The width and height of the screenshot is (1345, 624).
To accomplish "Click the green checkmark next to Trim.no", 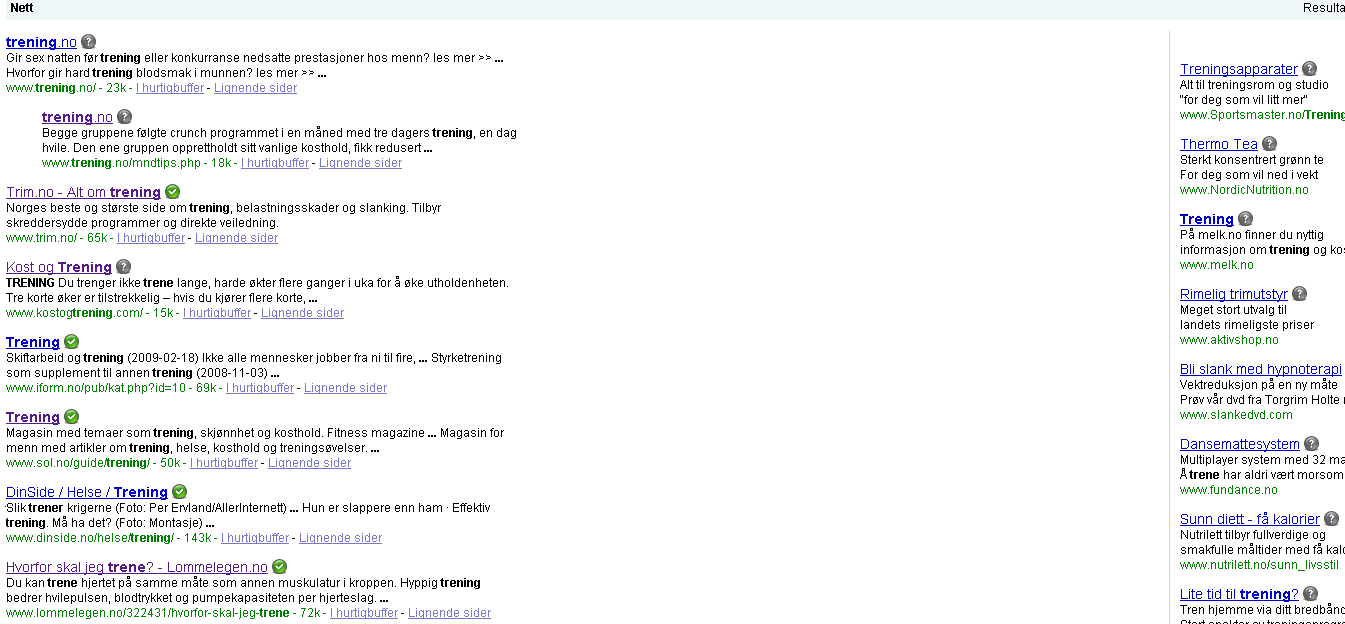I will 172,191.
